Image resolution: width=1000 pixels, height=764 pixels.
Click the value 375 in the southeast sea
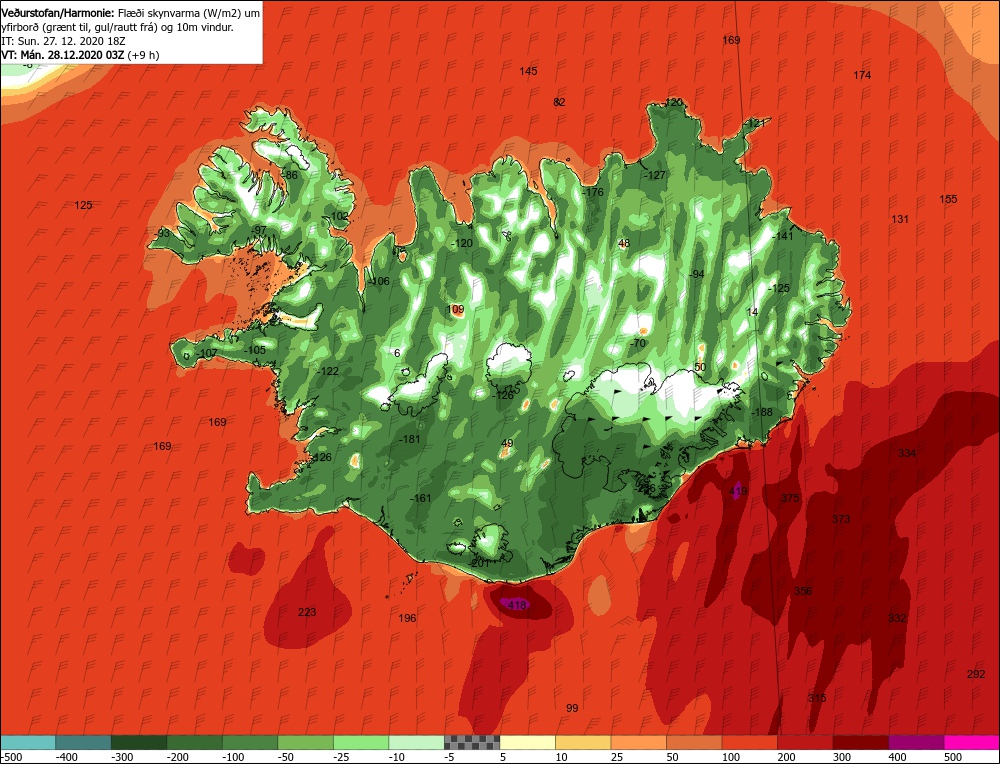(790, 498)
